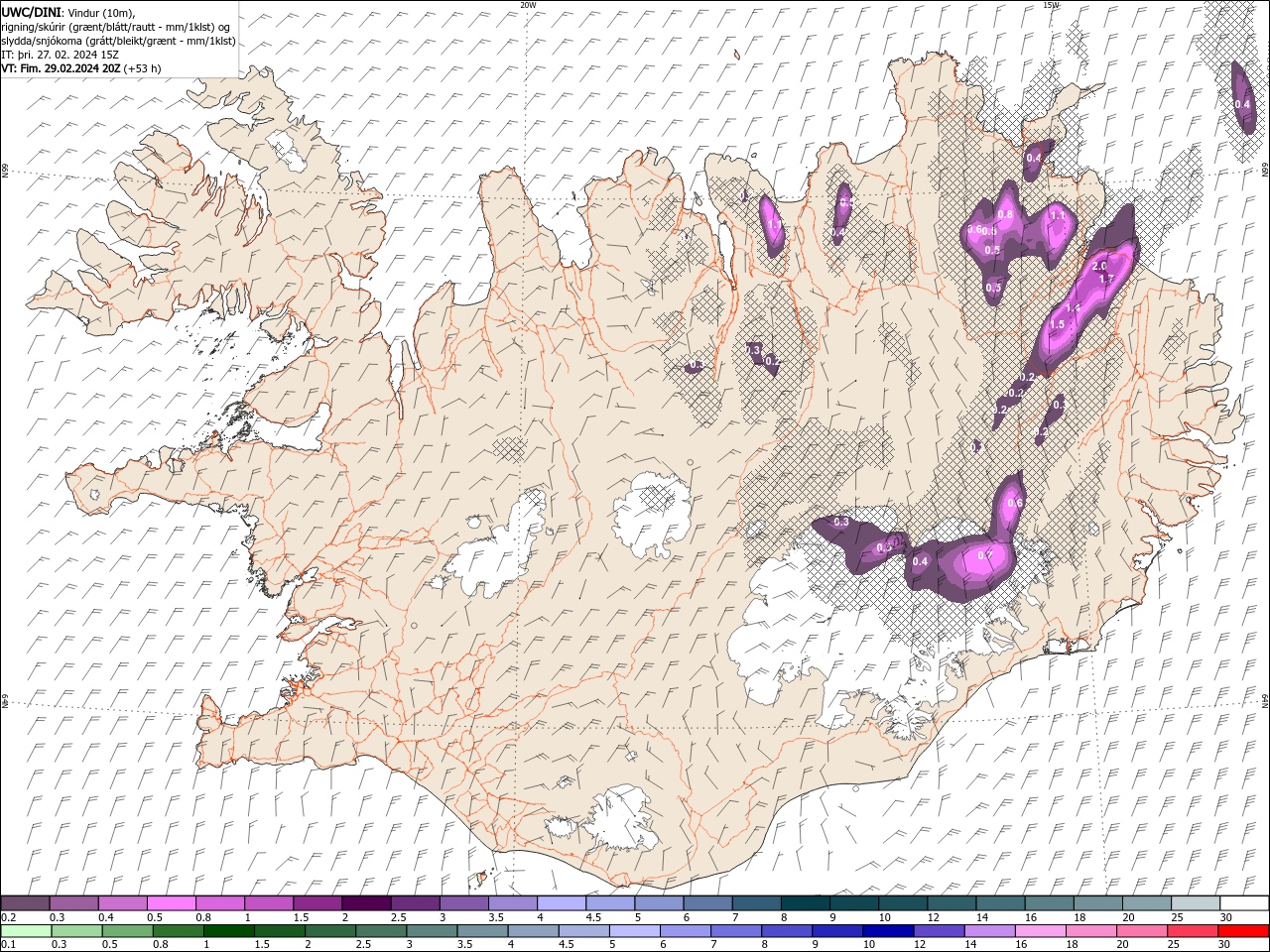Select the dark teal swatch labeled 10 in the top legend row

click(902, 903)
